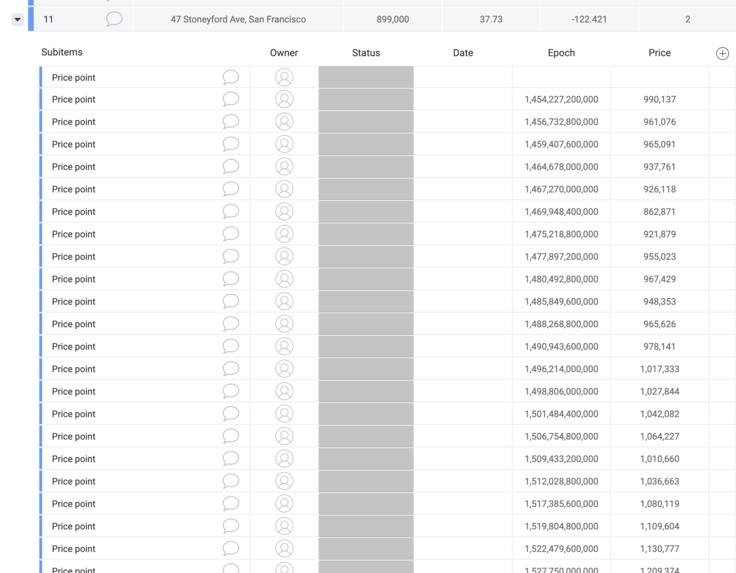Open conversation for 47 Stoneyford Ave item
Viewport: 736px width, 573px height.
114,19
